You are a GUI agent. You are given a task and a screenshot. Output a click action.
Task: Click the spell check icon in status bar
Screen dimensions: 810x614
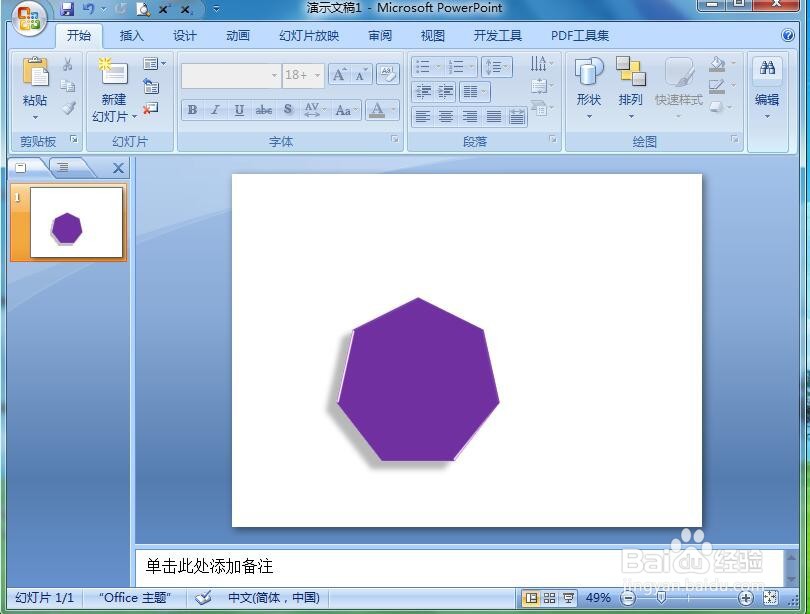203,597
